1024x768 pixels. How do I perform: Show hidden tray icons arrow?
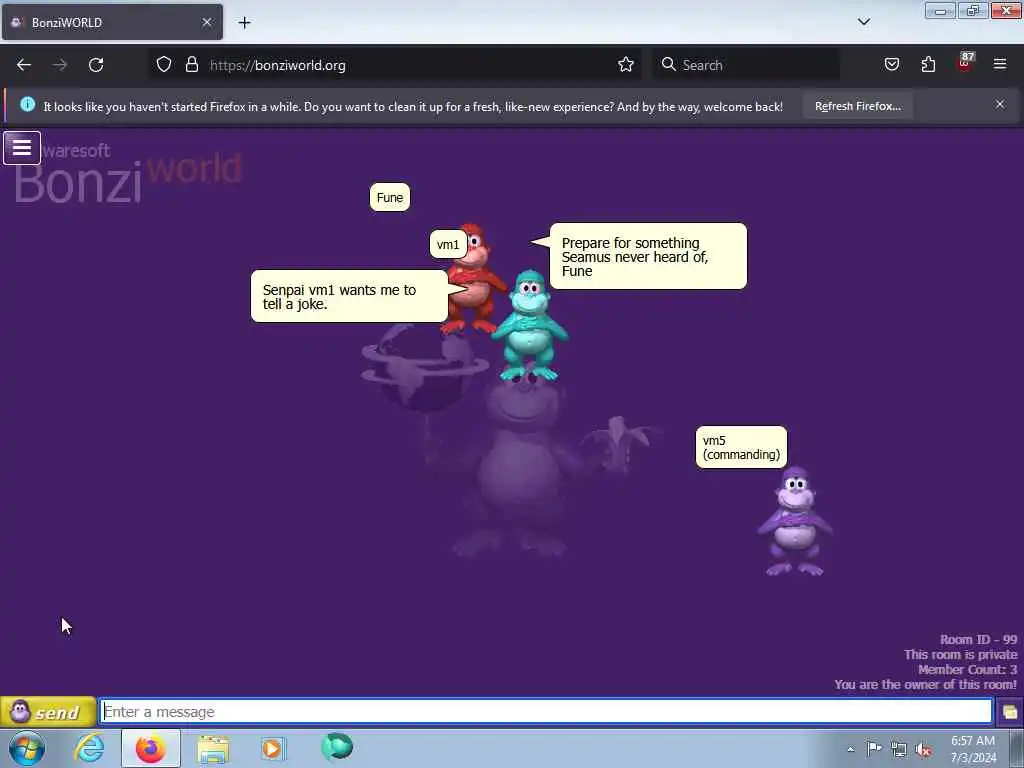pyautogui.click(x=850, y=749)
